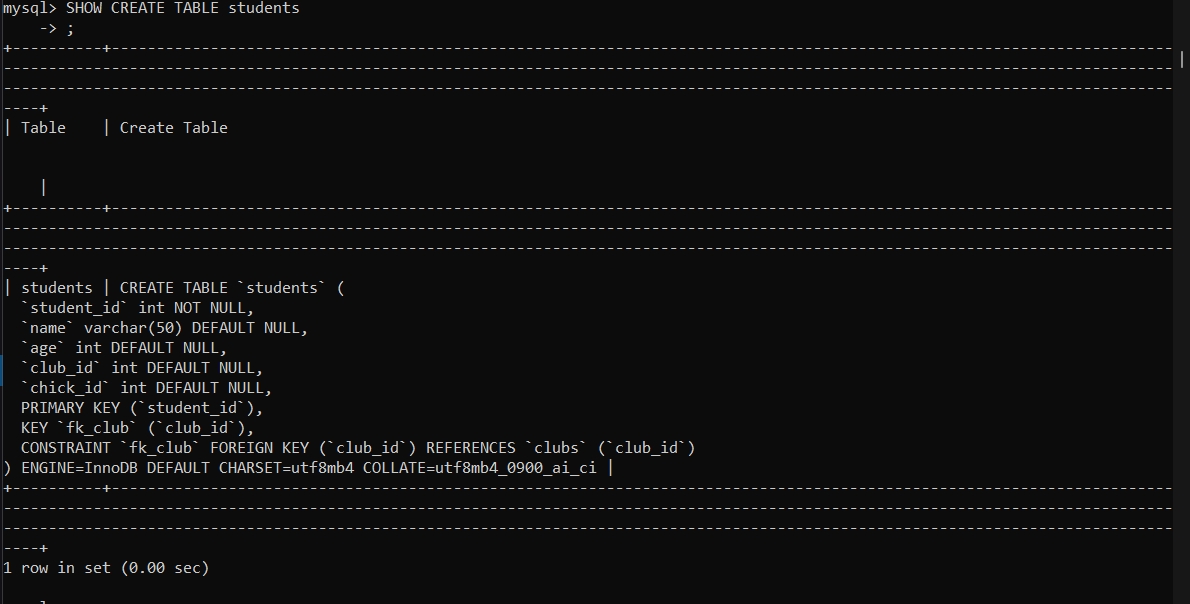This screenshot has width=1190, height=604.
Task: Click the "Table" column header
Action: point(43,128)
